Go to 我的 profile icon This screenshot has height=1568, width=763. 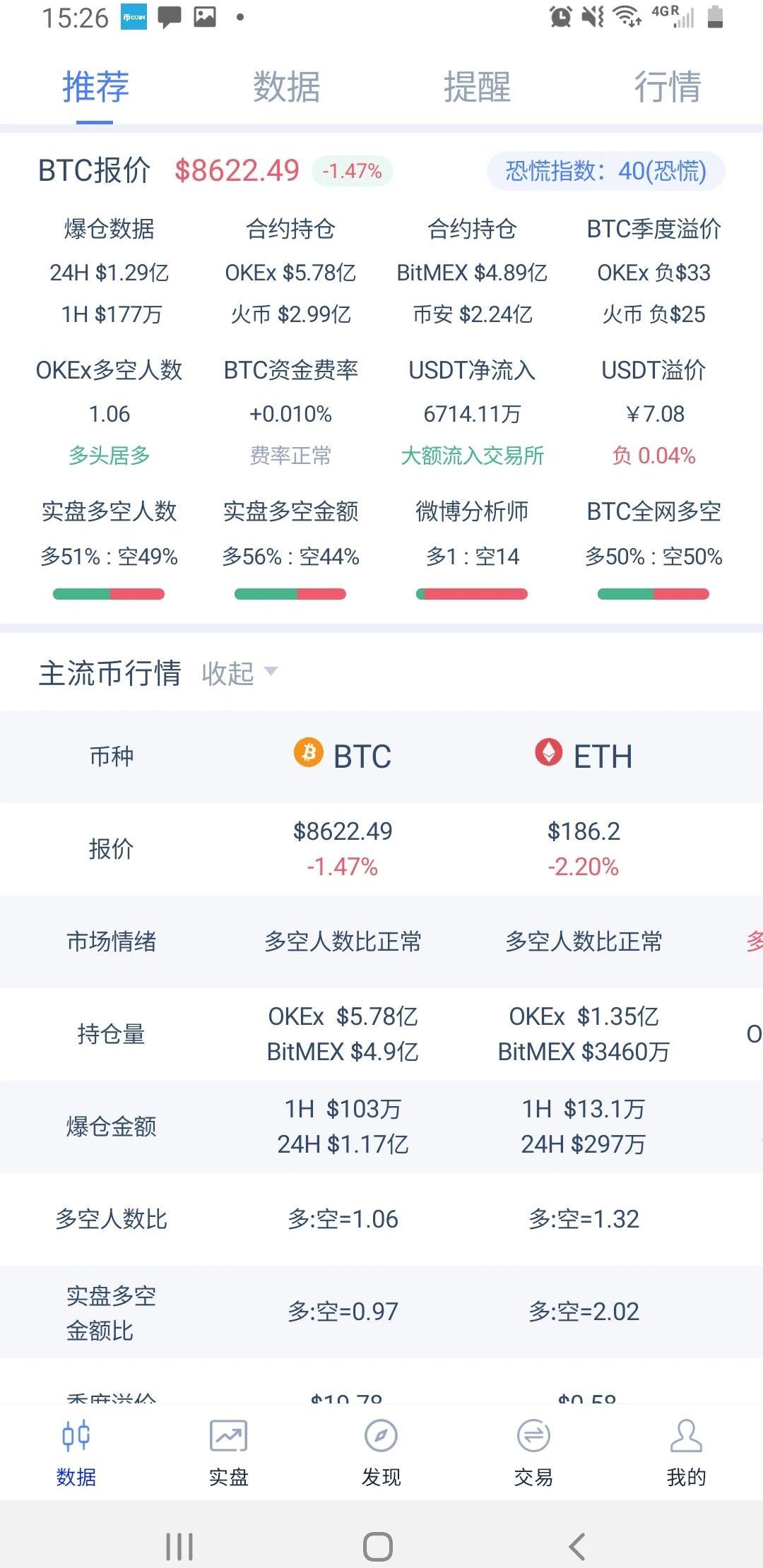686,1436
